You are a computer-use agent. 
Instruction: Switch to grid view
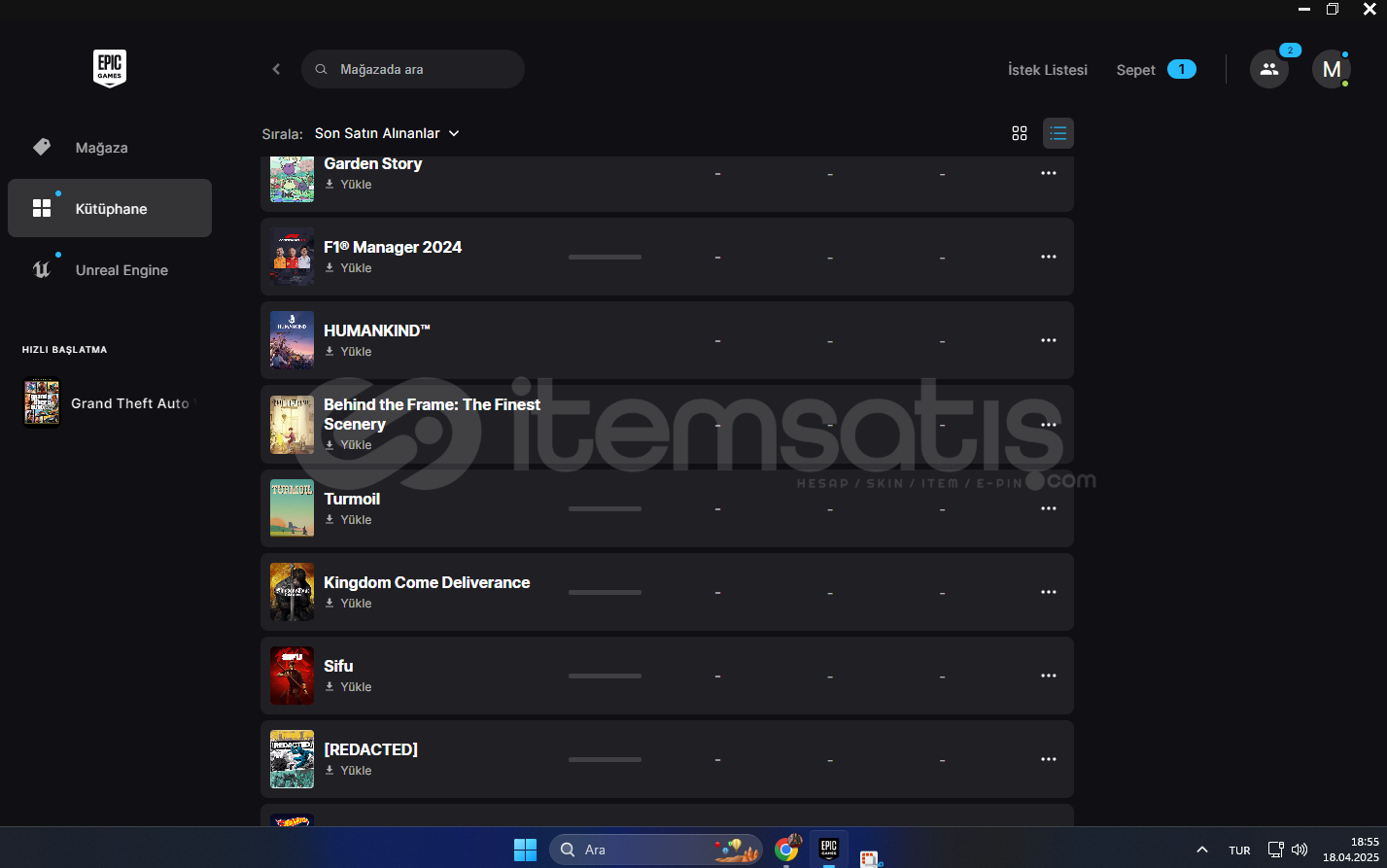pos(1020,133)
